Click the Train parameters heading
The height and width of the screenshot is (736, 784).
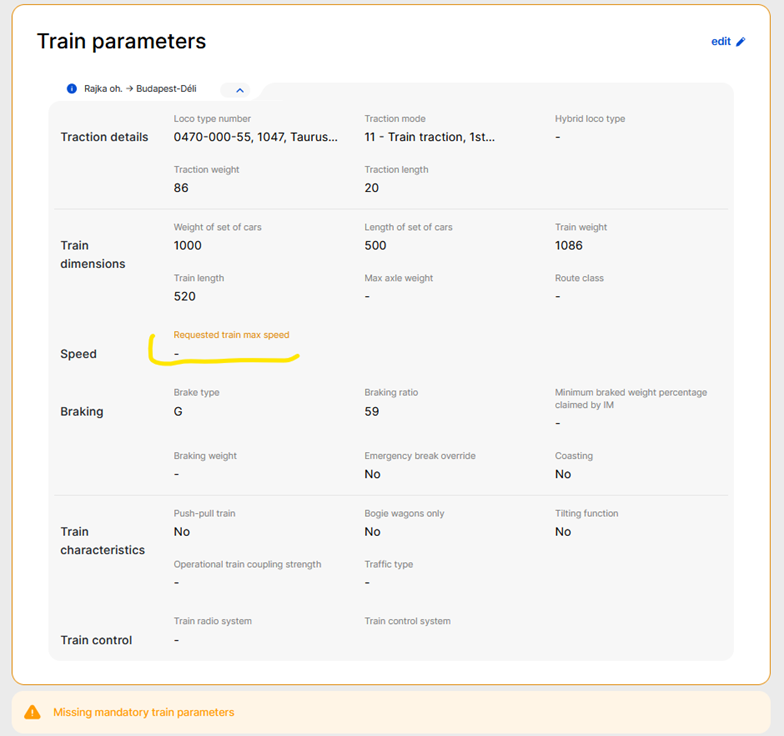122,41
